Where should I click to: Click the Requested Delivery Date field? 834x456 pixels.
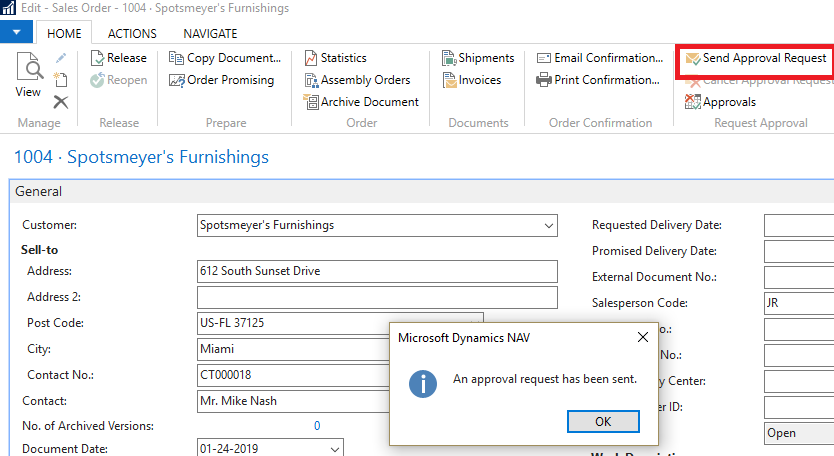pyautogui.click(x=799, y=226)
